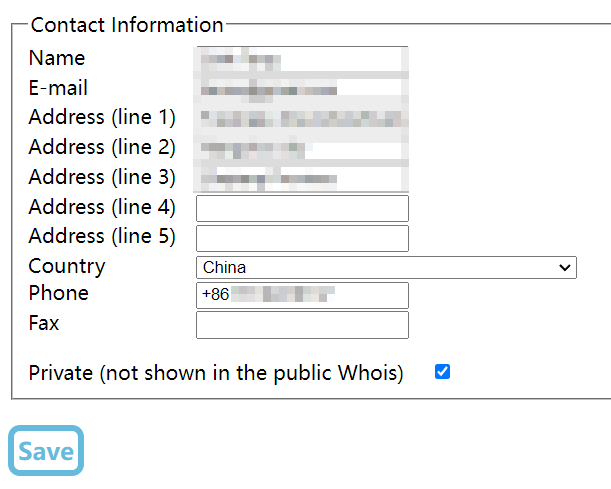Click the 'Country' label text
611x489 pixels.
66,266
